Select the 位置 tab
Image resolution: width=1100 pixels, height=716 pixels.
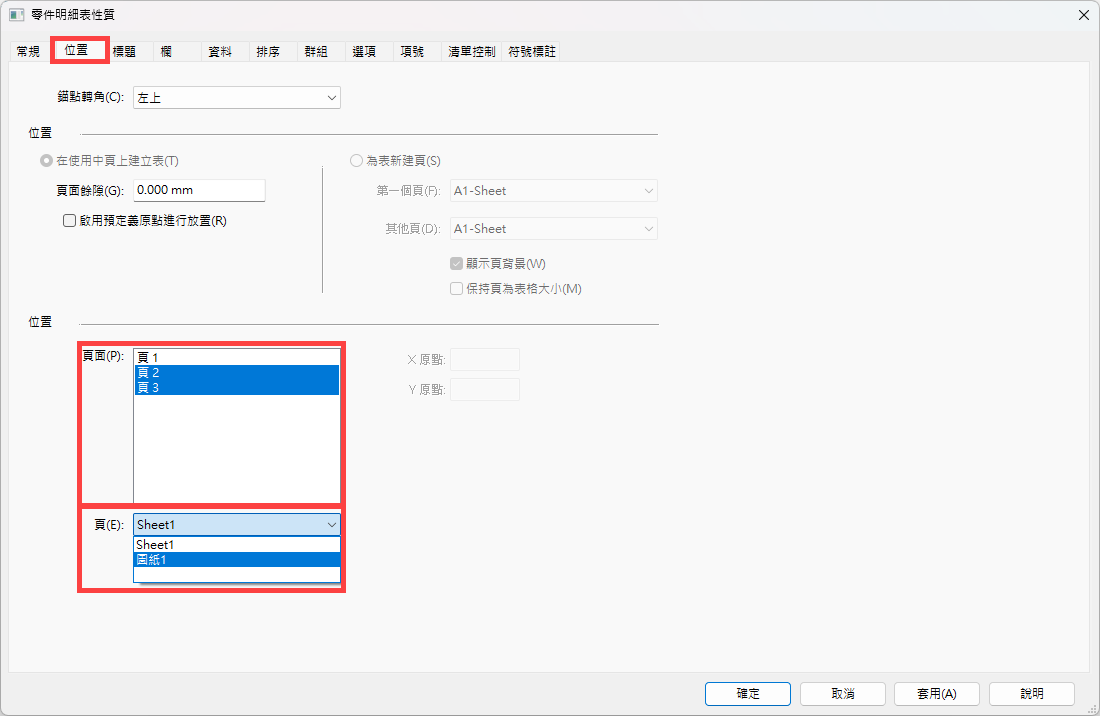77,50
